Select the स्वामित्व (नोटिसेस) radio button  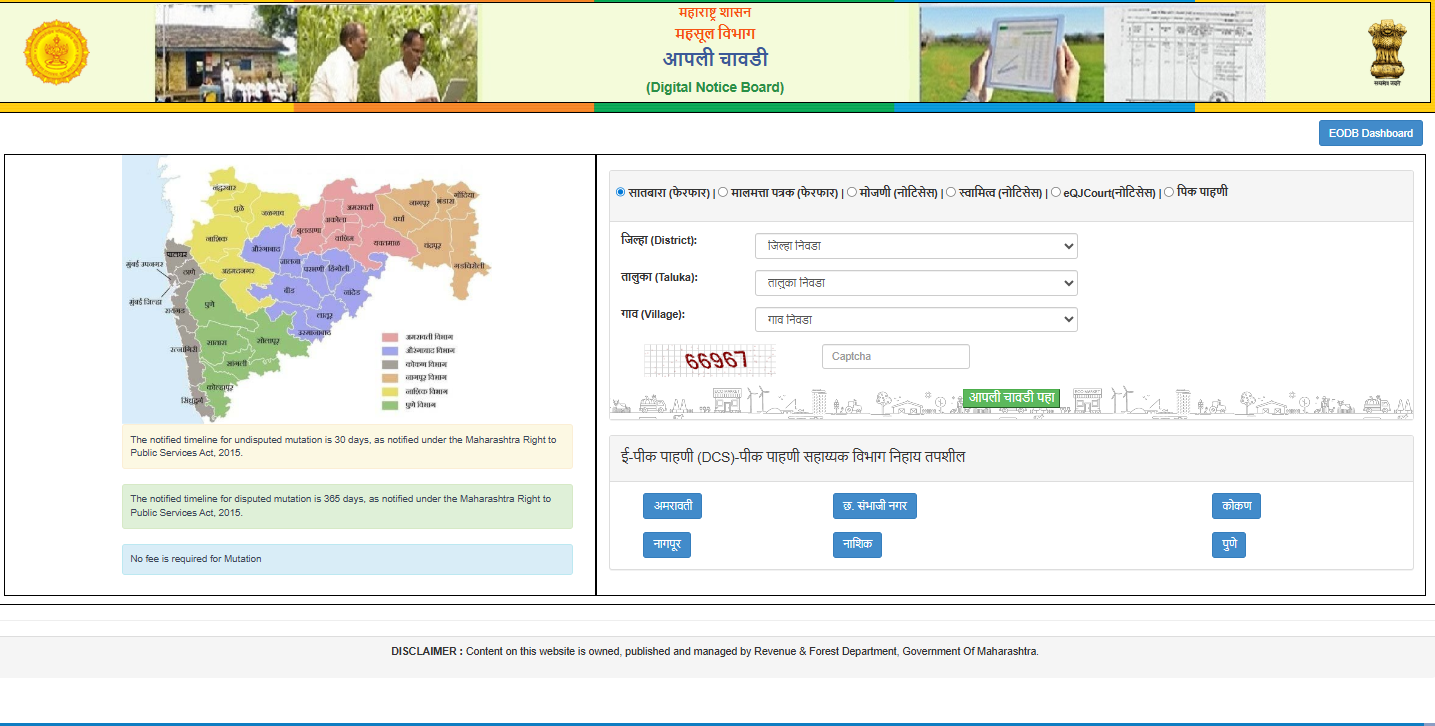click(x=951, y=192)
